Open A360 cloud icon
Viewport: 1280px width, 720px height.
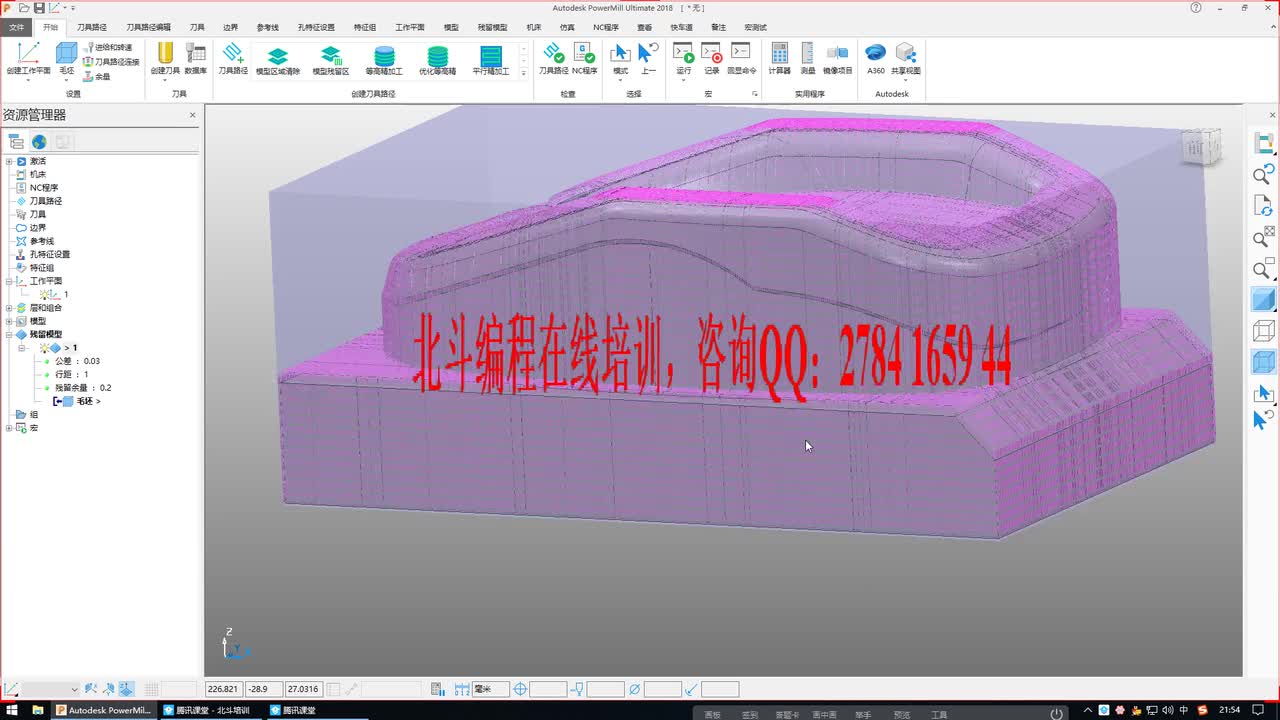(x=876, y=53)
